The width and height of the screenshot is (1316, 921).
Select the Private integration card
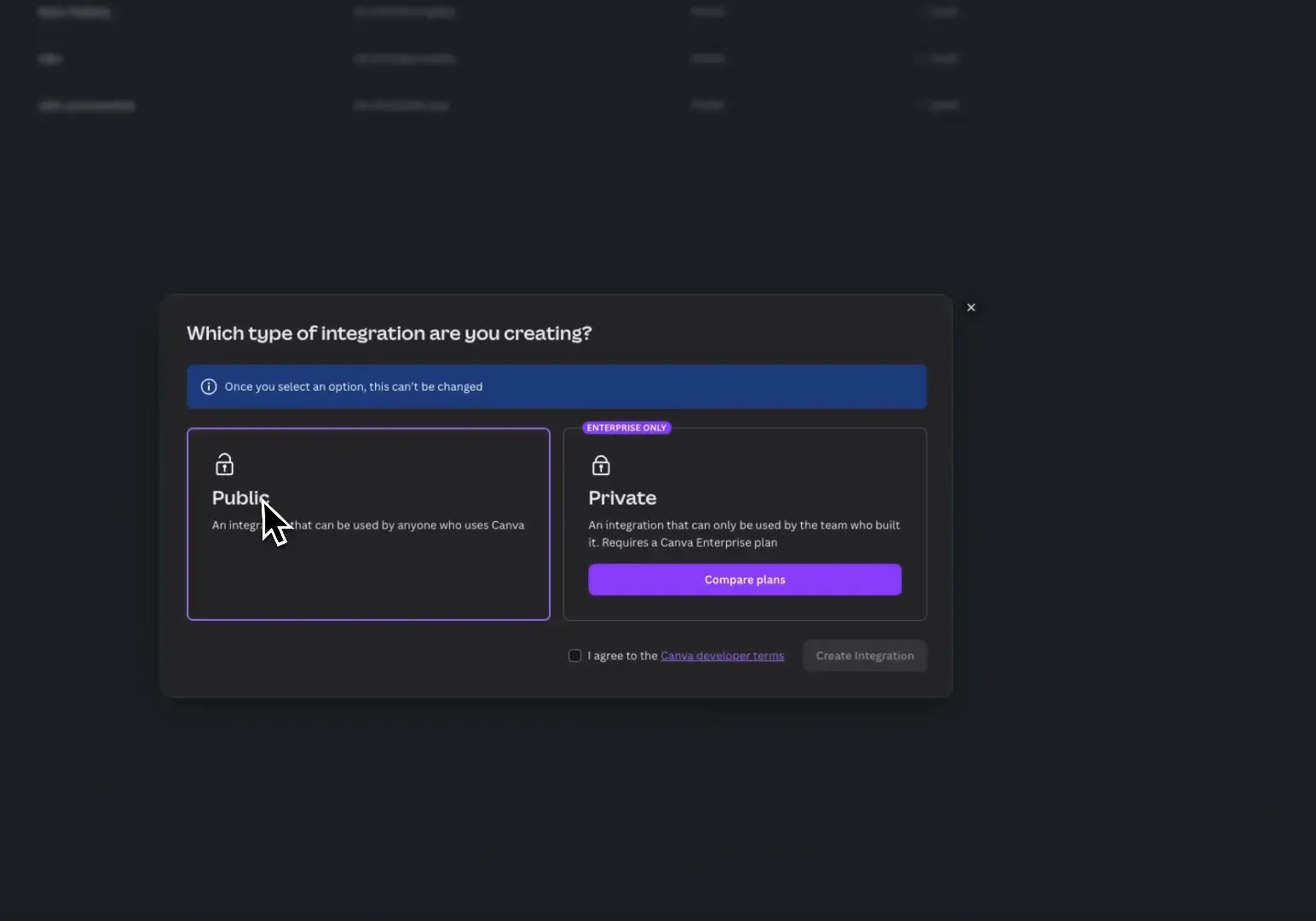pos(745,524)
